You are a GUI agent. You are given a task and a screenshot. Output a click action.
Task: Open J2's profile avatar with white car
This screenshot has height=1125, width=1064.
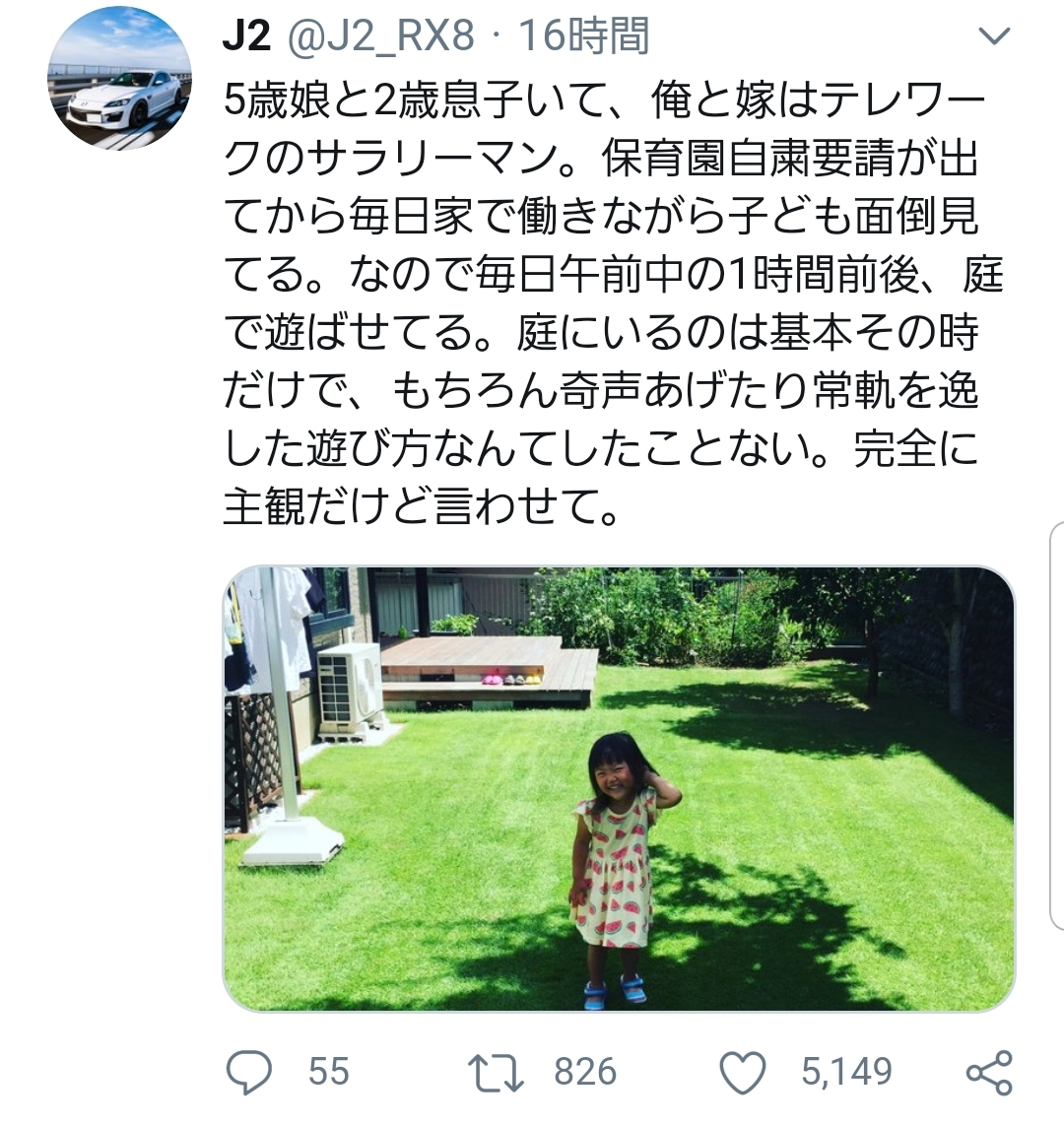[120, 78]
